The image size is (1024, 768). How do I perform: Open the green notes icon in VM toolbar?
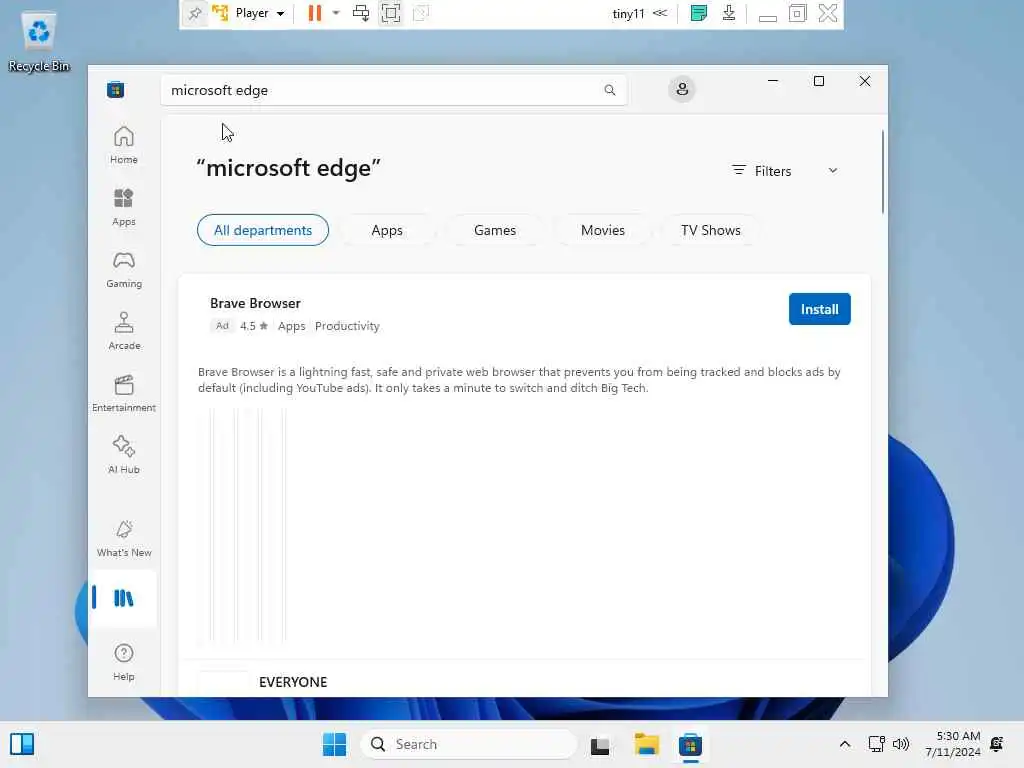click(698, 13)
